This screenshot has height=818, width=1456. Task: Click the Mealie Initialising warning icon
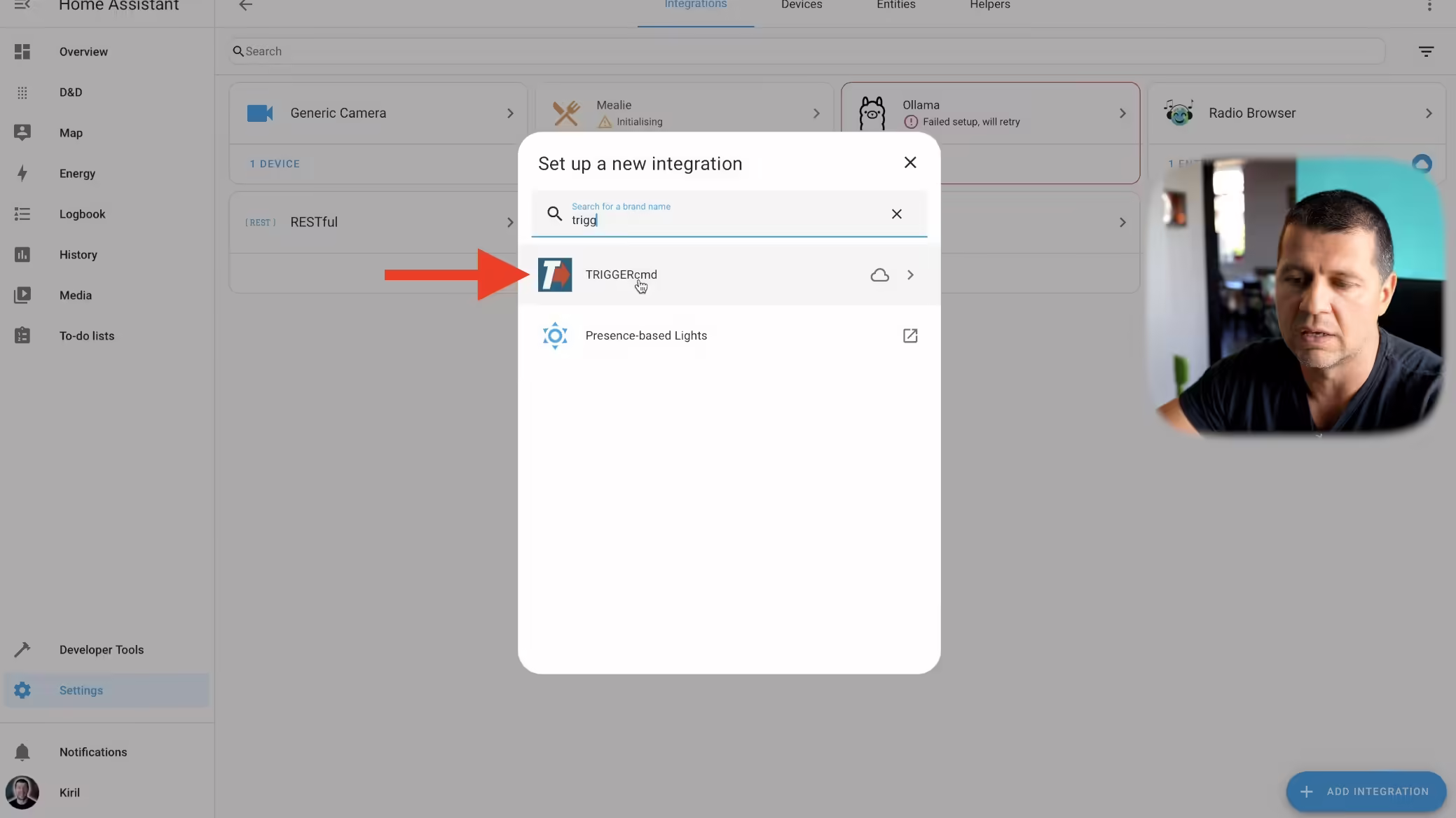pyautogui.click(x=605, y=122)
